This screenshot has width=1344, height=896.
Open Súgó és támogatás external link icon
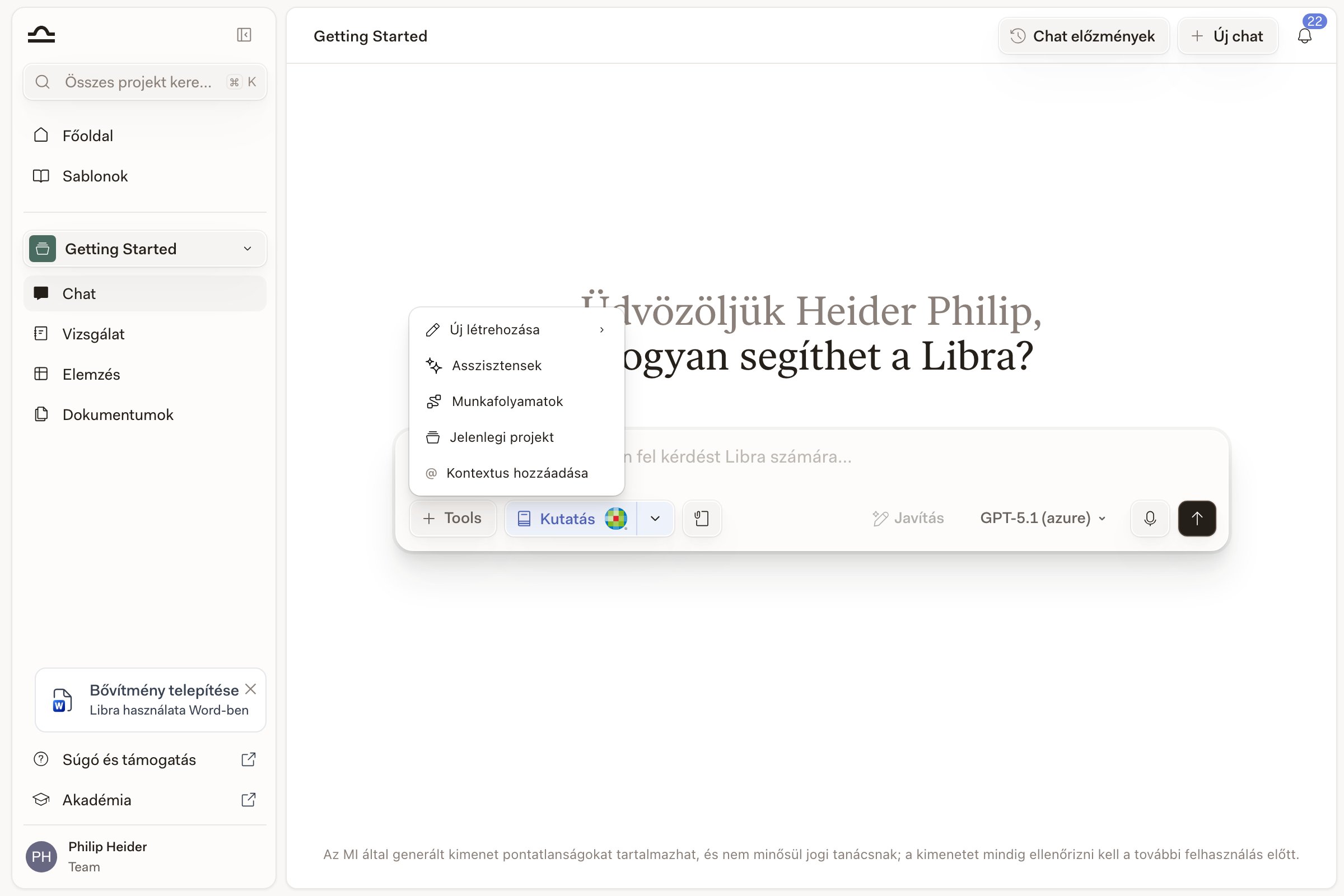(x=249, y=759)
